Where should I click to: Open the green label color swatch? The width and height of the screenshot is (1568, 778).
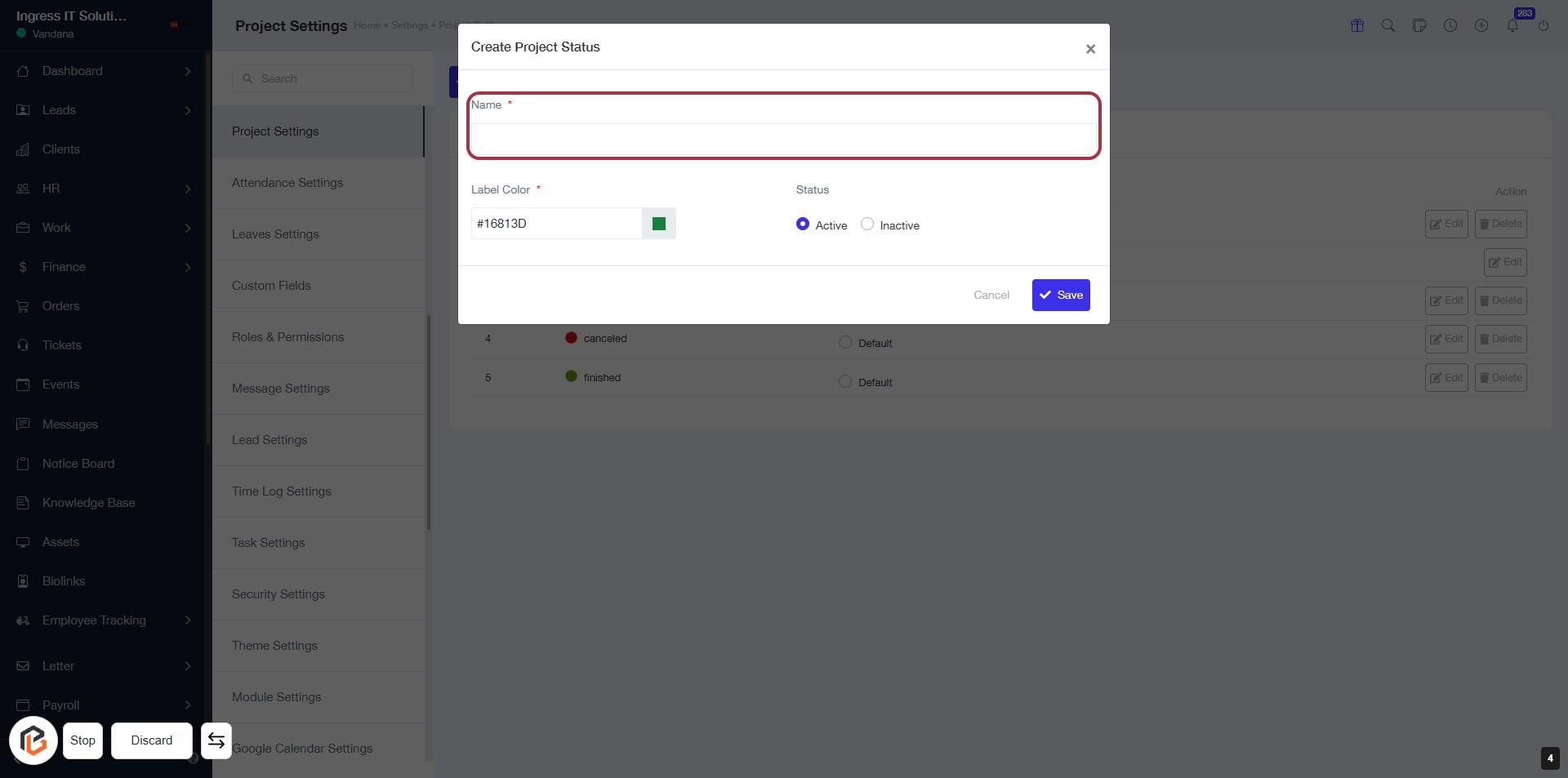point(659,224)
